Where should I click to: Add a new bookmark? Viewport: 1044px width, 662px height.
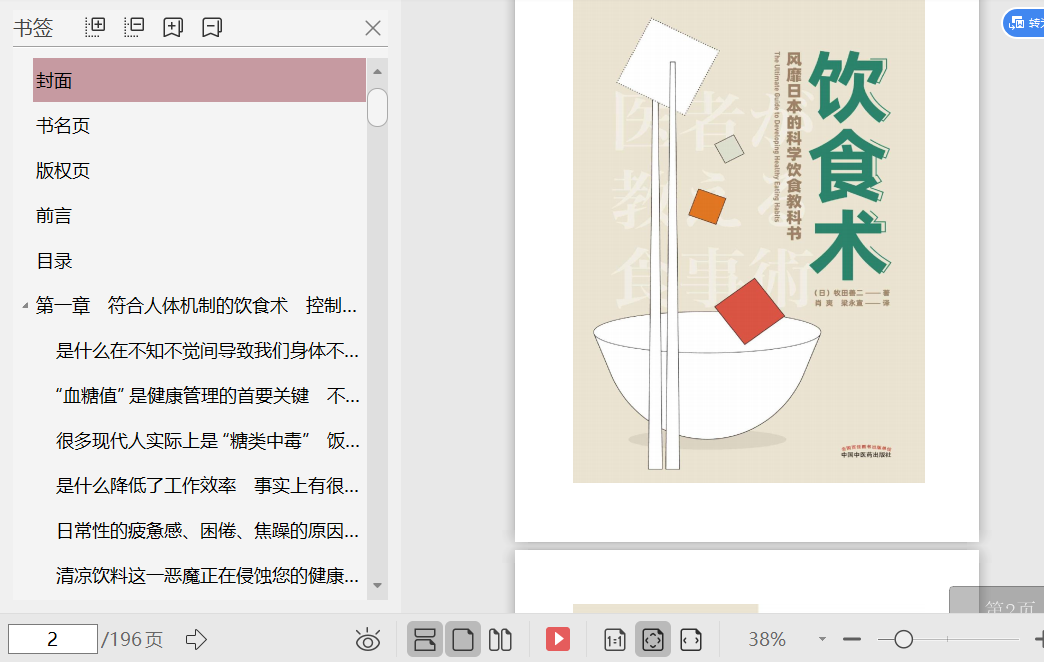coord(173,27)
